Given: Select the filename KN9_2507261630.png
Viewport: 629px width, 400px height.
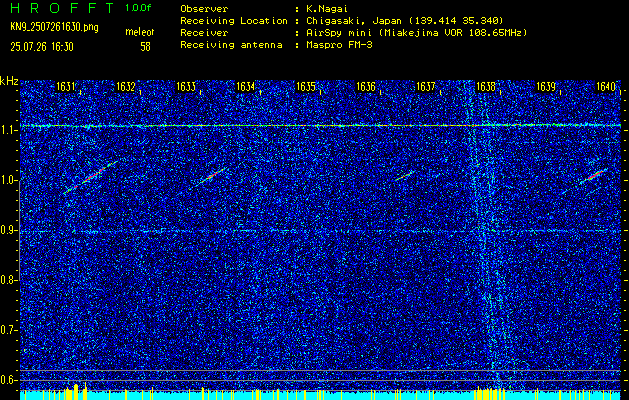Looking at the screenshot, I should [54, 27].
